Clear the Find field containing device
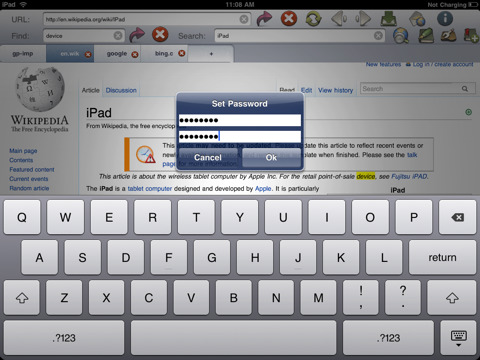This screenshot has height=360, width=480. [118, 36]
